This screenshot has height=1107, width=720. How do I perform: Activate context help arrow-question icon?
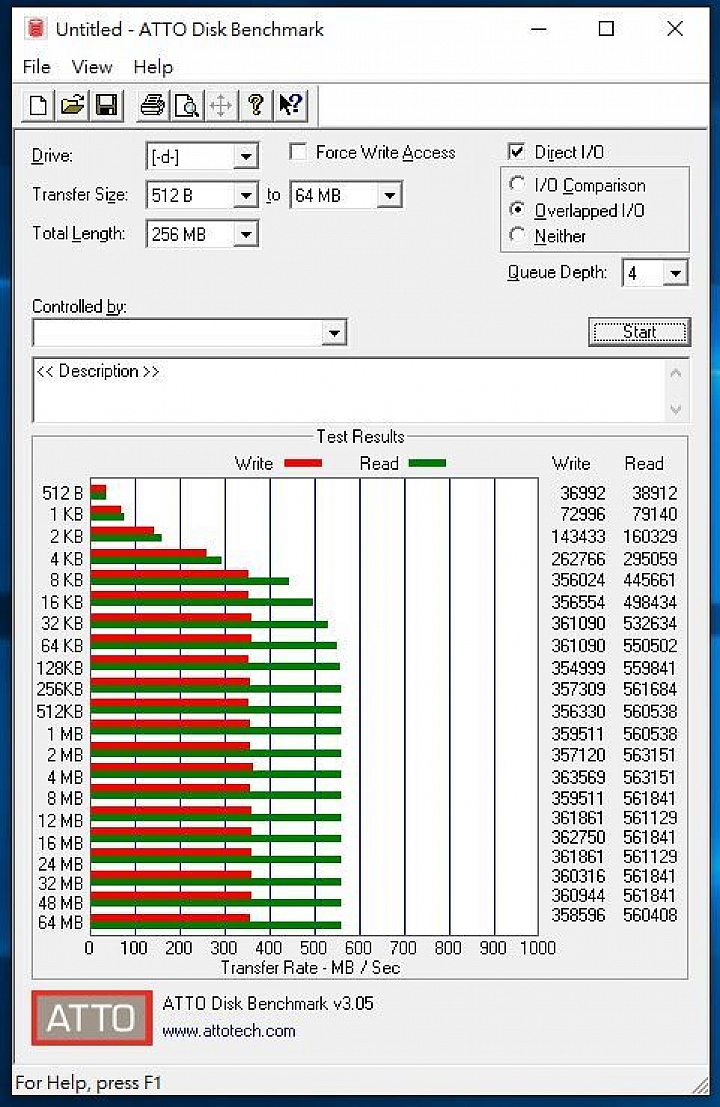[290, 106]
